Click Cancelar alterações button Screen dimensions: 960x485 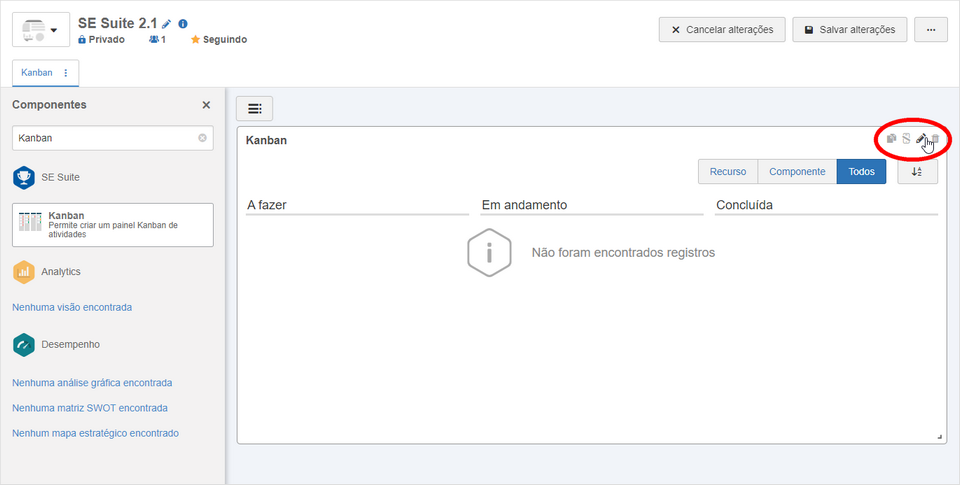[x=722, y=29]
